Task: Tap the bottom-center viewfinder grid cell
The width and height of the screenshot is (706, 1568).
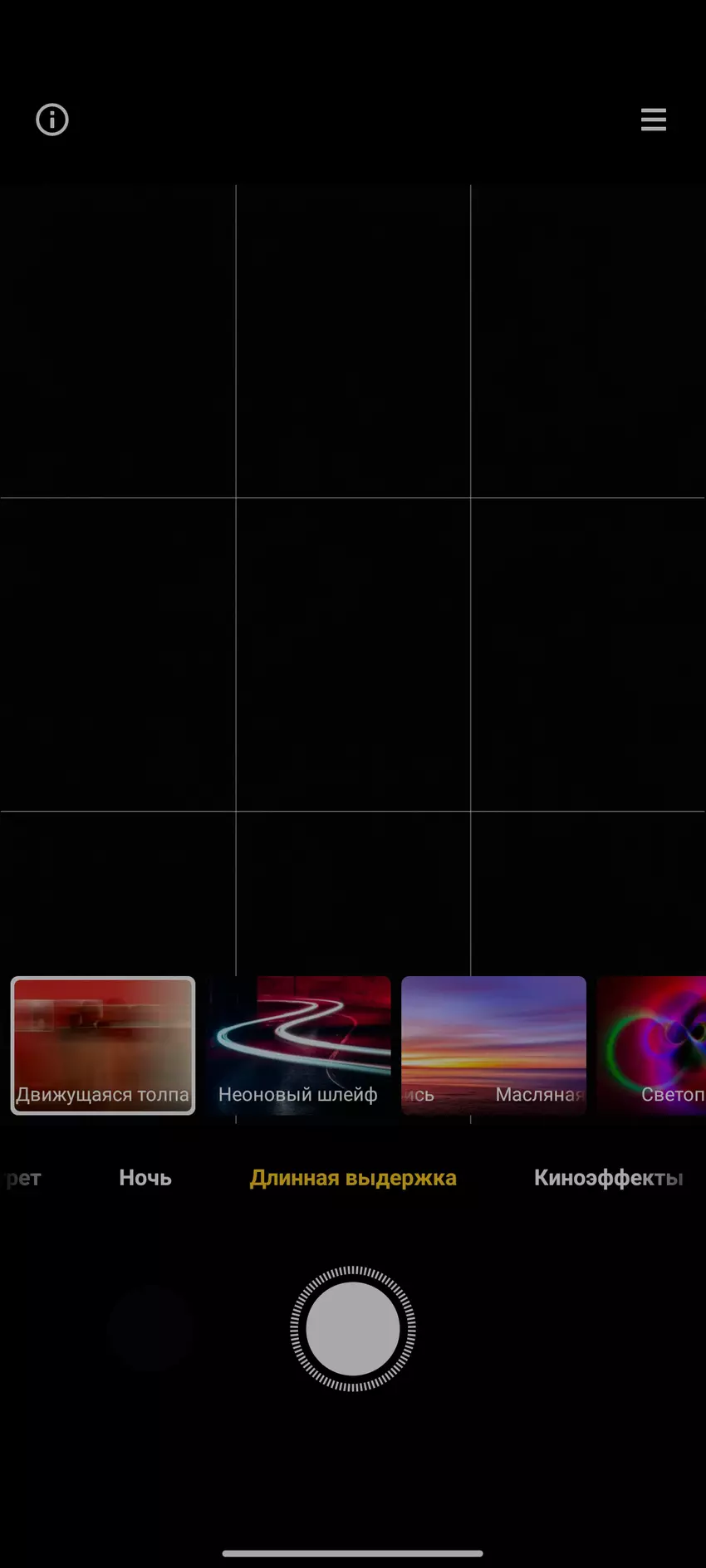Action: [353, 892]
